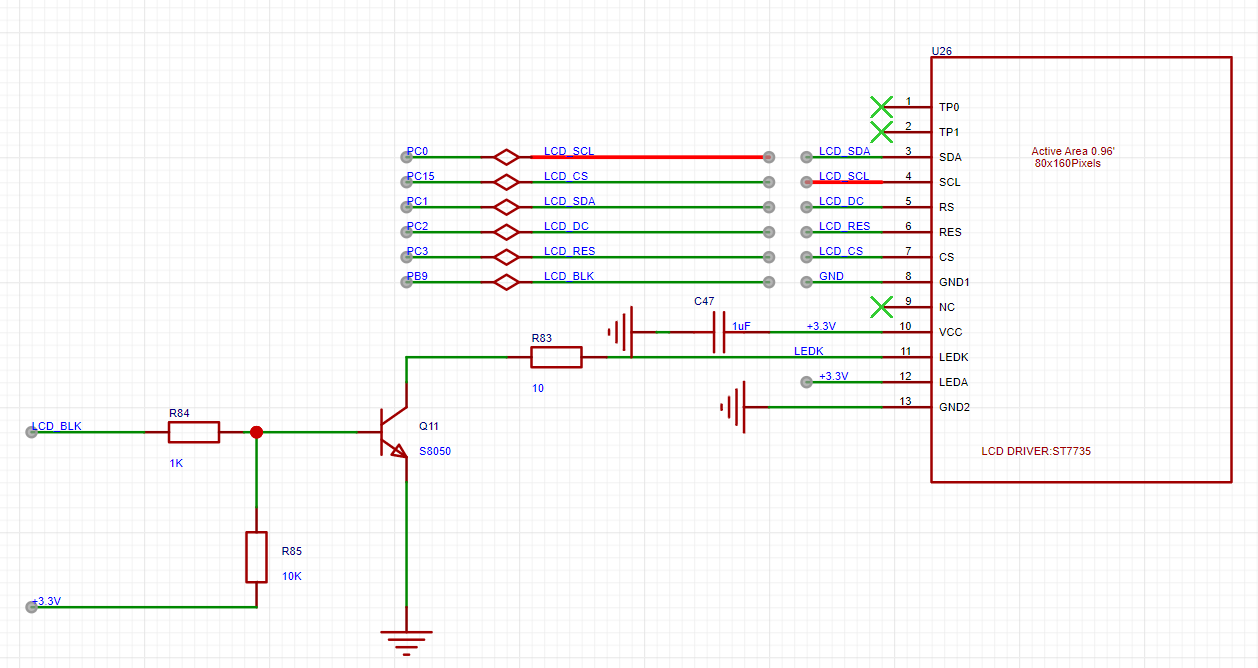Click the 1K value of R84
The height and width of the screenshot is (668, 1258).
coord(176,464)
